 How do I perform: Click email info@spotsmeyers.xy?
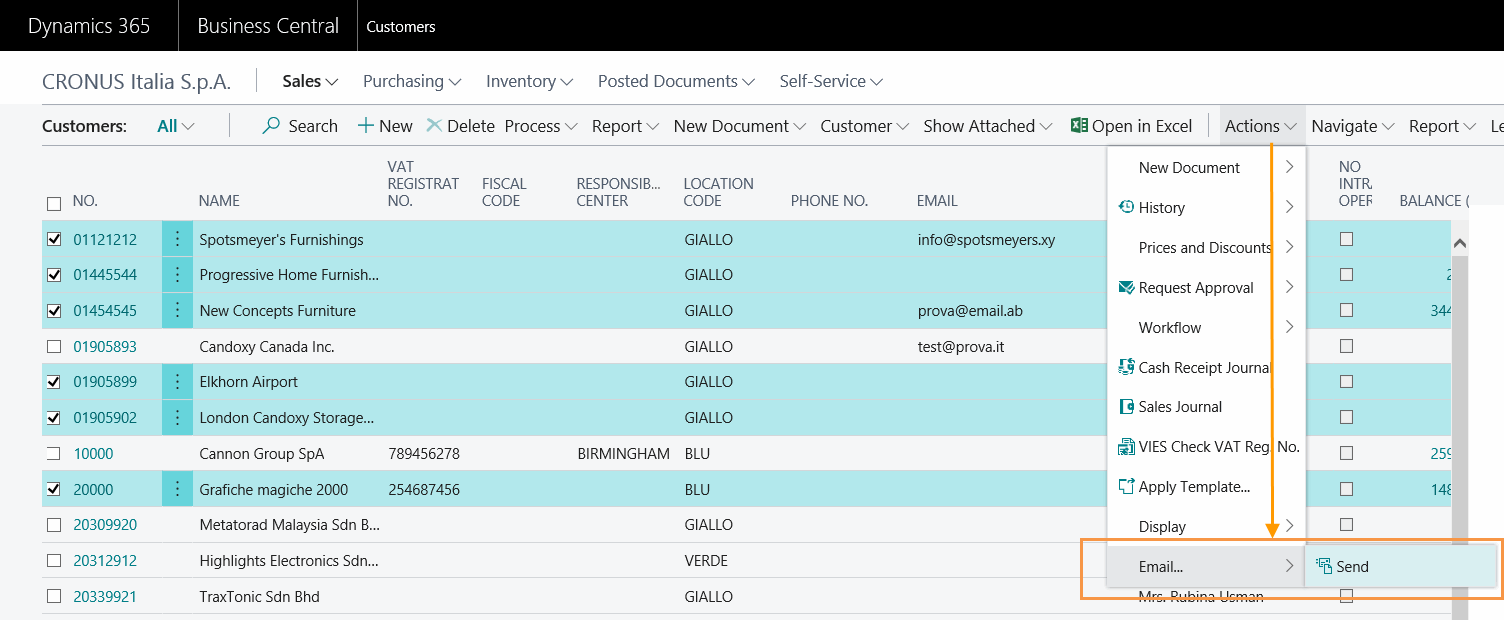[986, 240]
